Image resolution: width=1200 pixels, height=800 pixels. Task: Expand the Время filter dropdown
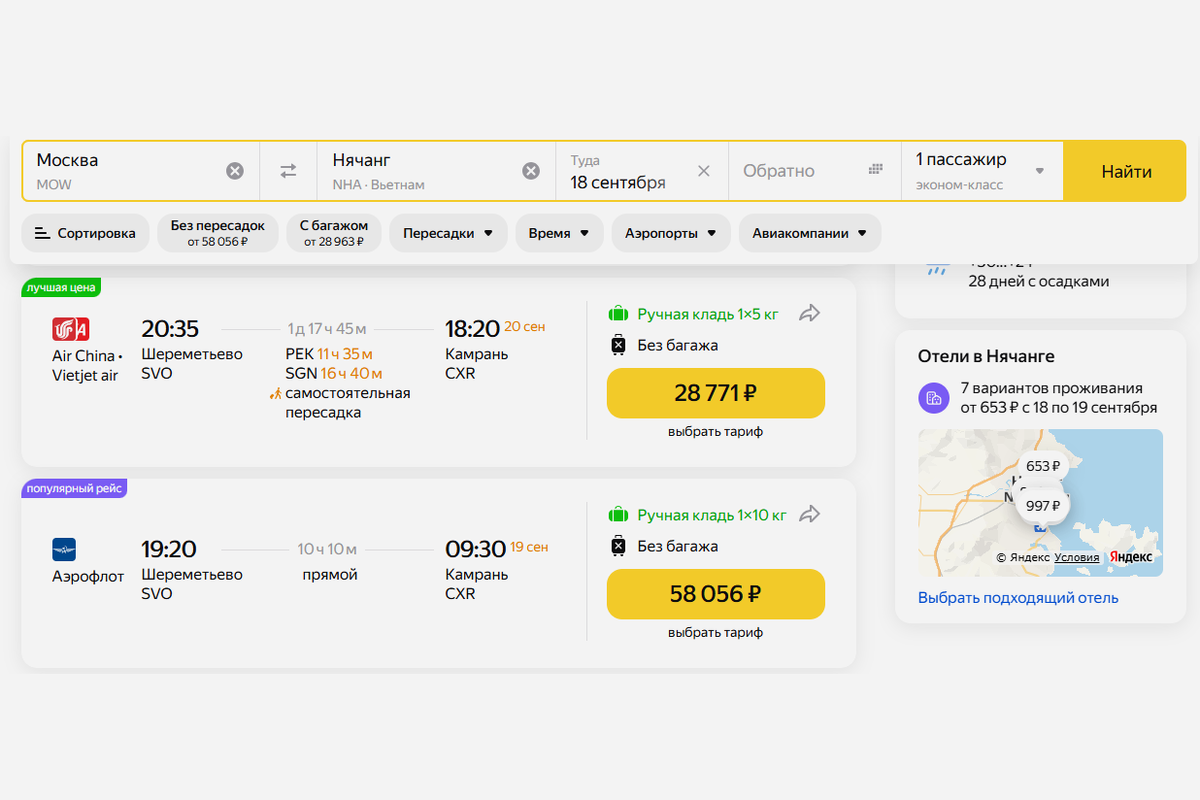tap(559, 233)
